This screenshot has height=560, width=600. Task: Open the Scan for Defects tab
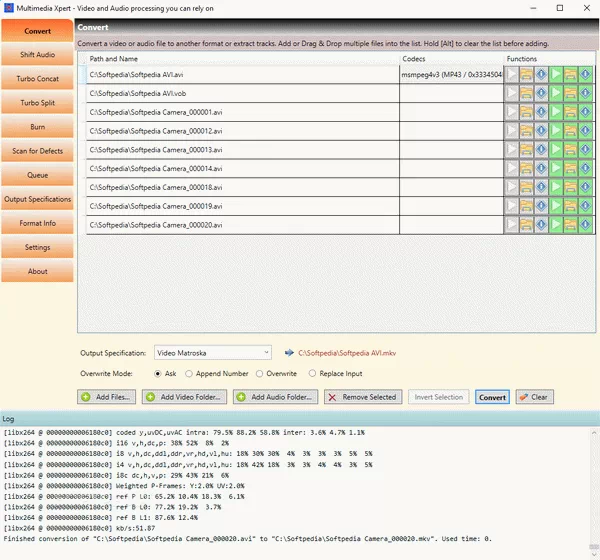37,151
